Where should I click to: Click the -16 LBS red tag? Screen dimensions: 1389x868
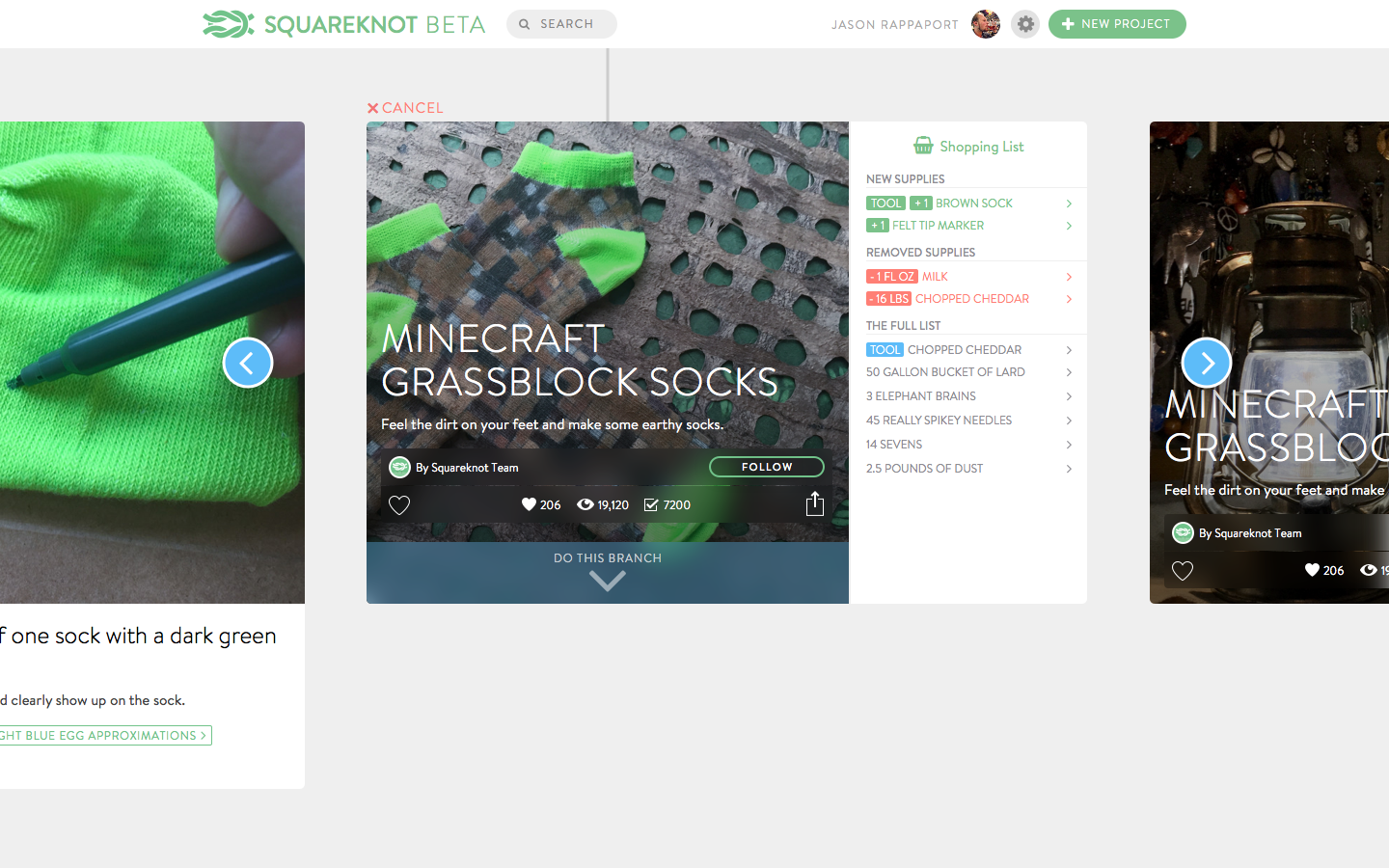888,299
